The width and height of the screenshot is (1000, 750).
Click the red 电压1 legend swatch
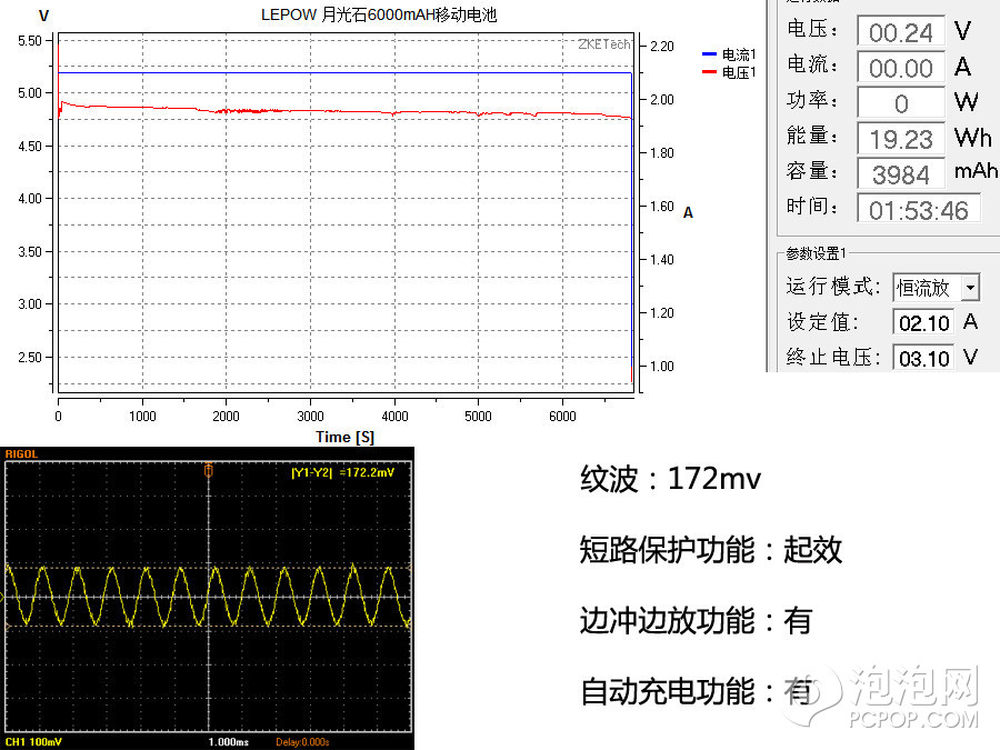(709, 72)
